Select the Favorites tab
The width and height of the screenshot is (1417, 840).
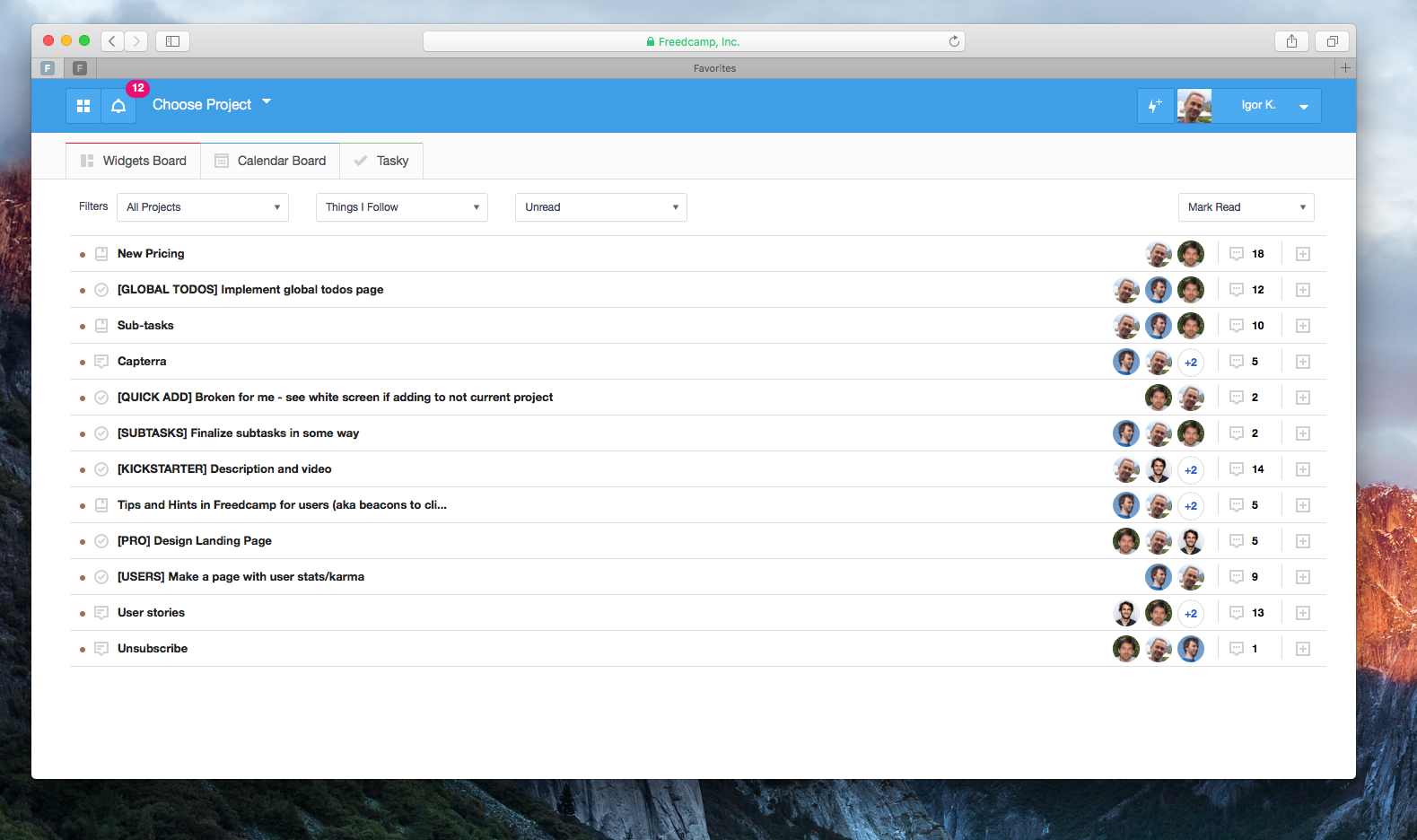pyautogui.click(x=715, y=68)
